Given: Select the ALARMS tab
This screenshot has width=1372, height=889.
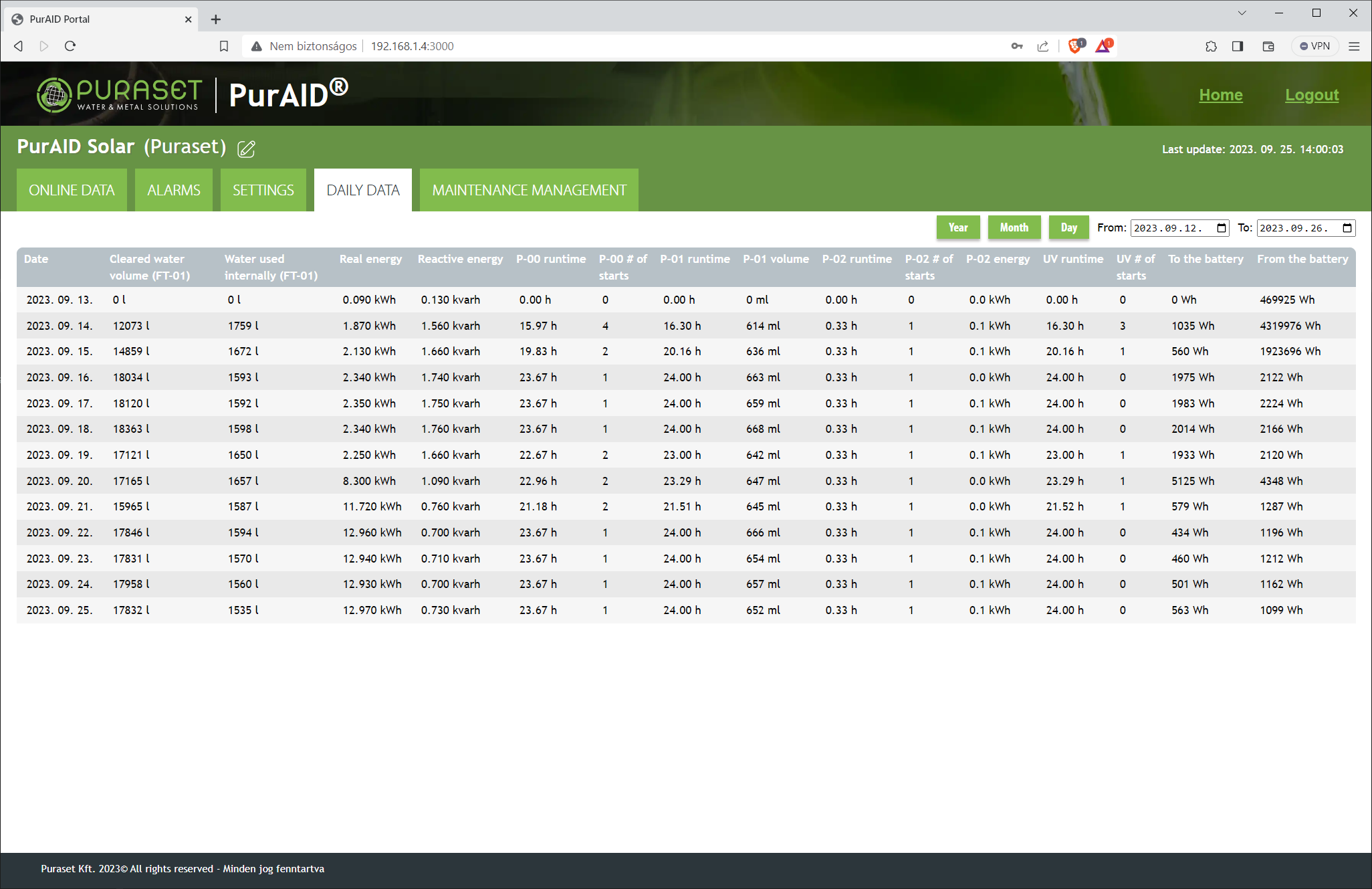Looking at the screenshot, I should click(x=173, y=190).
